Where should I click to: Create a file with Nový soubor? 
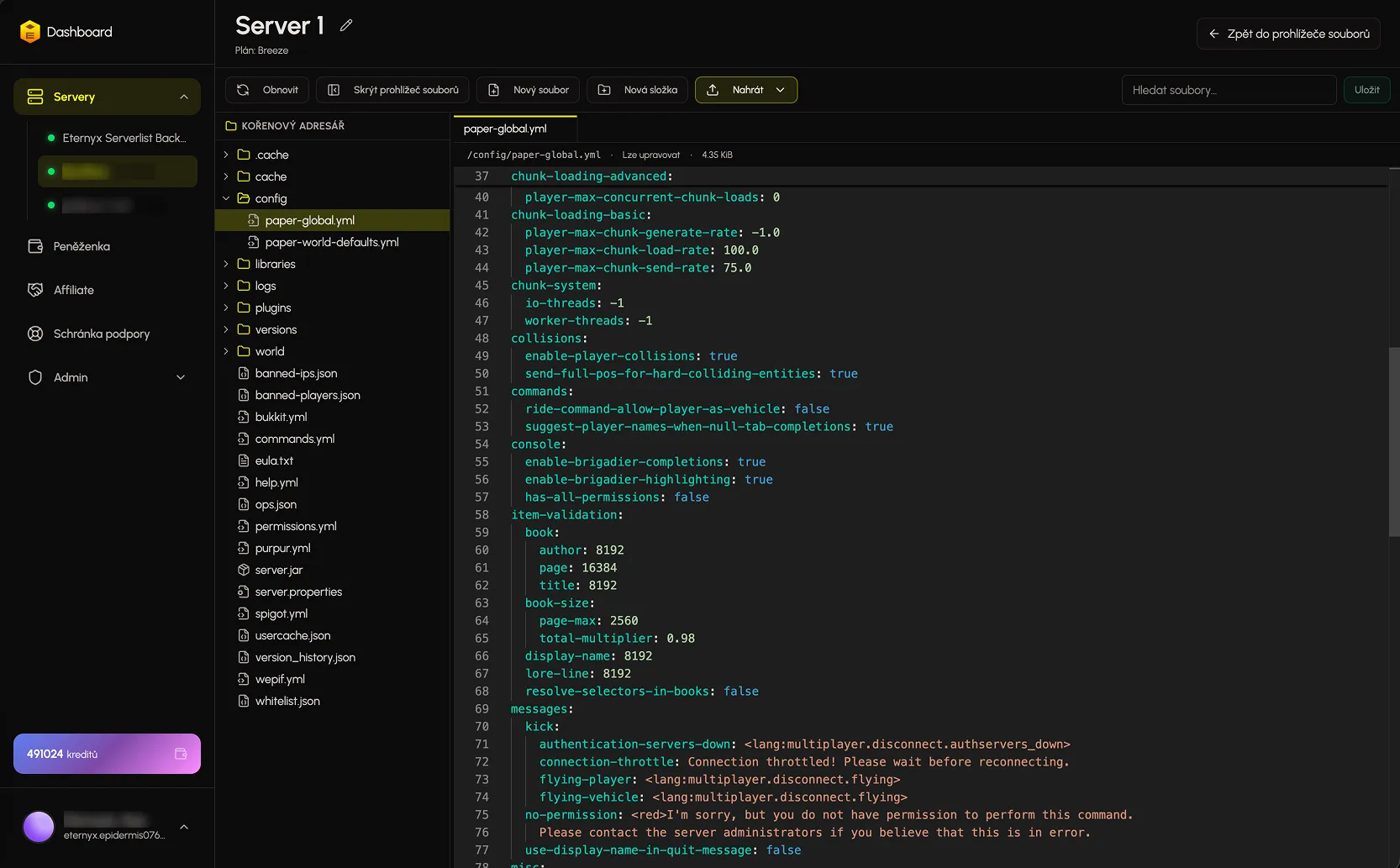(x=528, y=90)
